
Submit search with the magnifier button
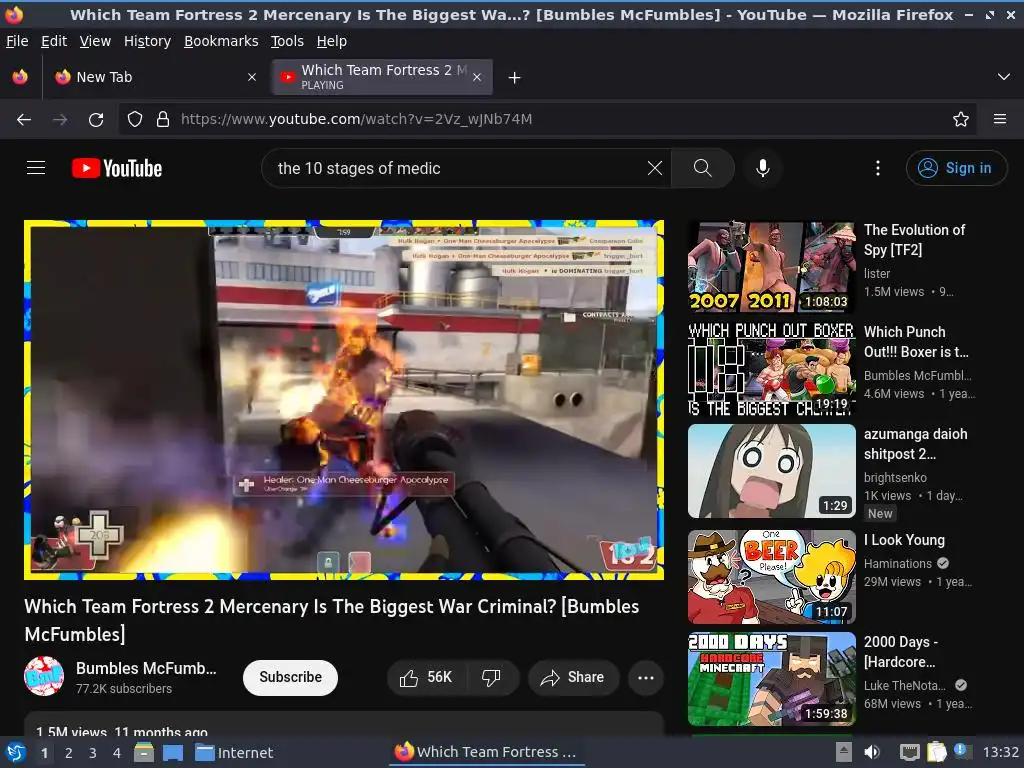(x=703, y=168)
